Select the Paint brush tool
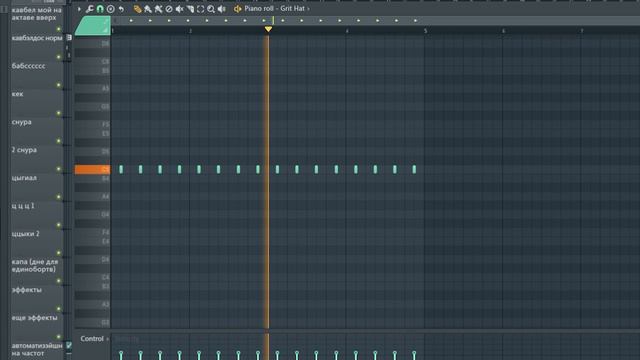This screenshot has width=640, height=360. click(x=148, y=9)
